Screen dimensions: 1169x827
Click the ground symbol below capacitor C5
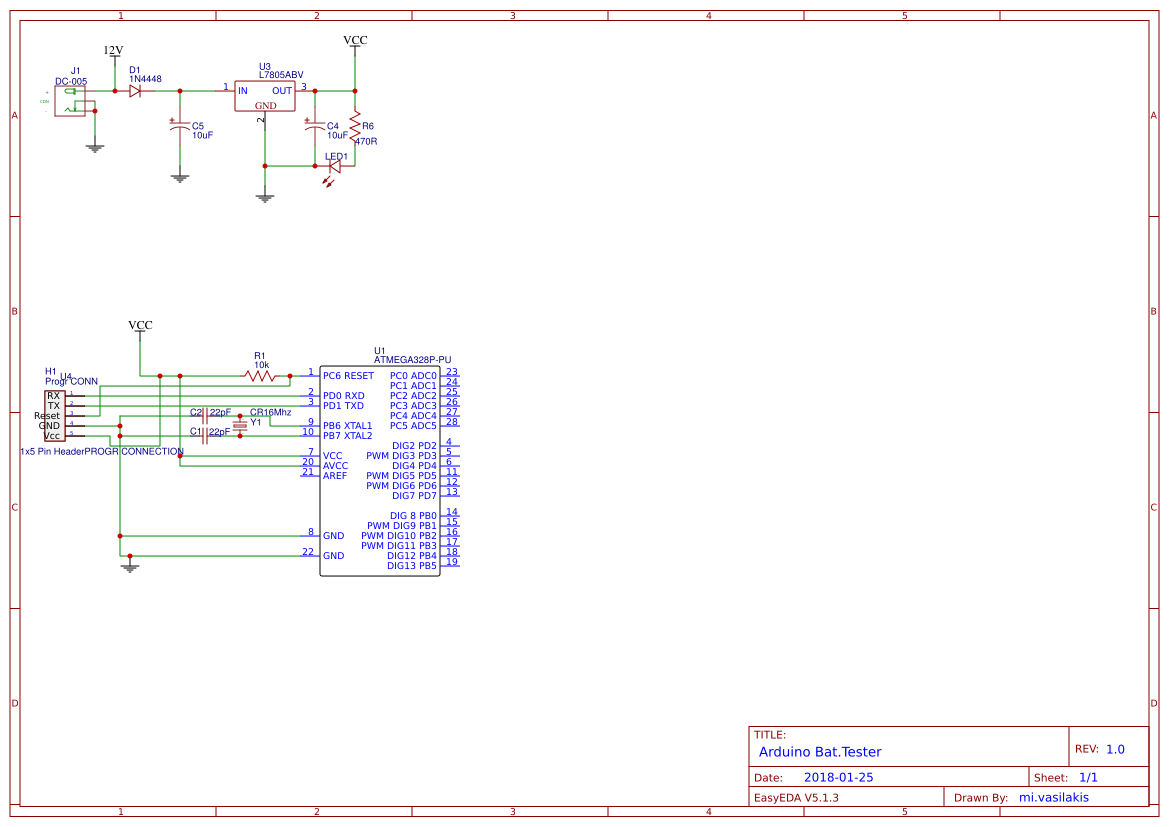click(179, 177)
